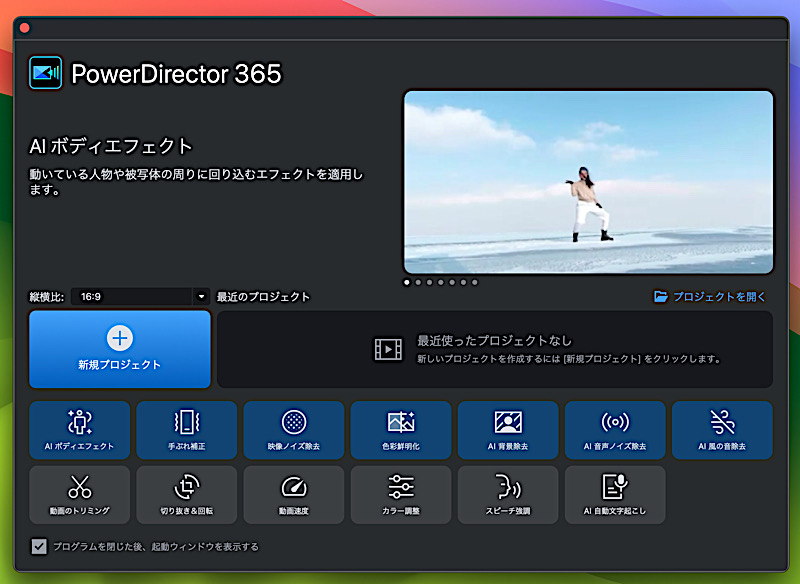Open the 動画のトリミング trimming tool
Viewport: 800px width, 584px height.
(81, 494)
